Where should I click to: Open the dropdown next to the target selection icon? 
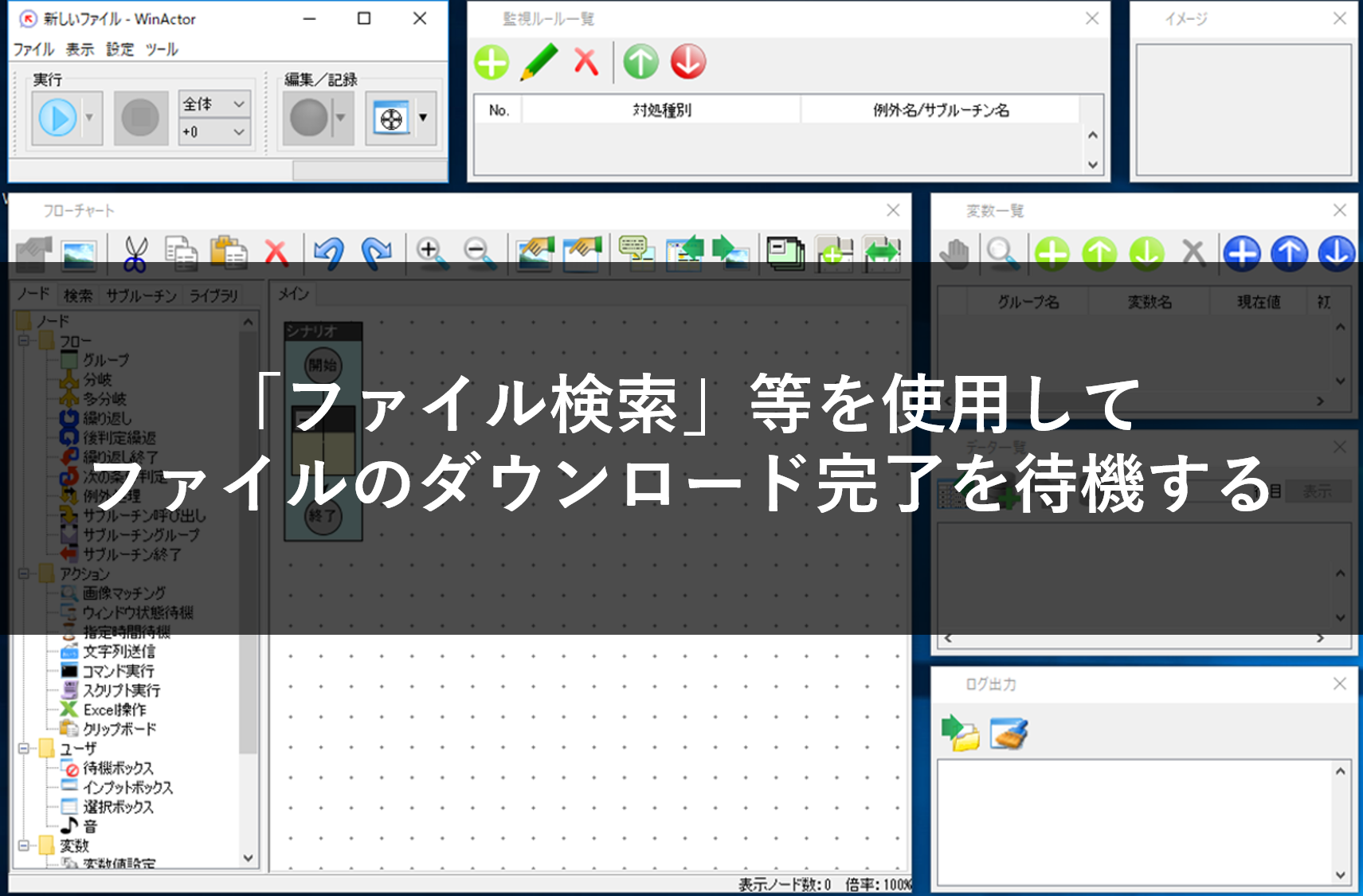pyautogui.click(x=423, y=118)
